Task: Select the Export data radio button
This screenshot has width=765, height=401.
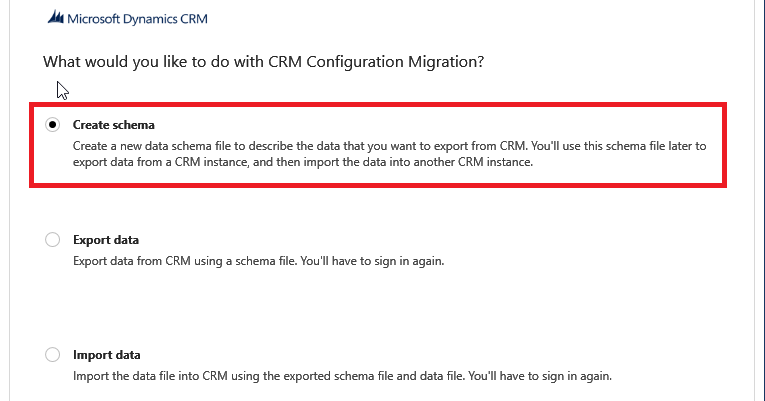Action: pyautogui.click(x=52, y=240)
